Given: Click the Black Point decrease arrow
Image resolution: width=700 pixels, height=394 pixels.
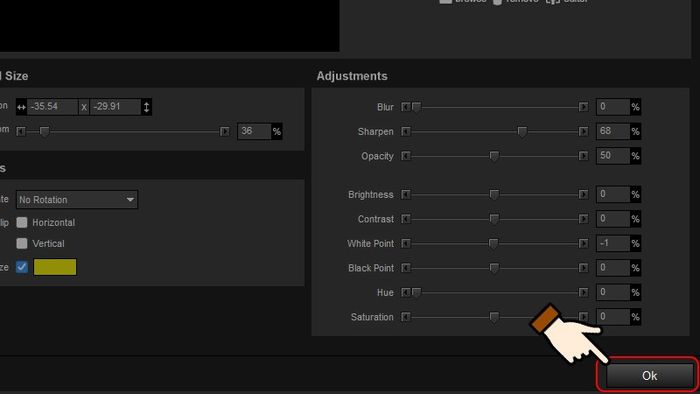Looking at the screenshot, I should tap(406, 268).
